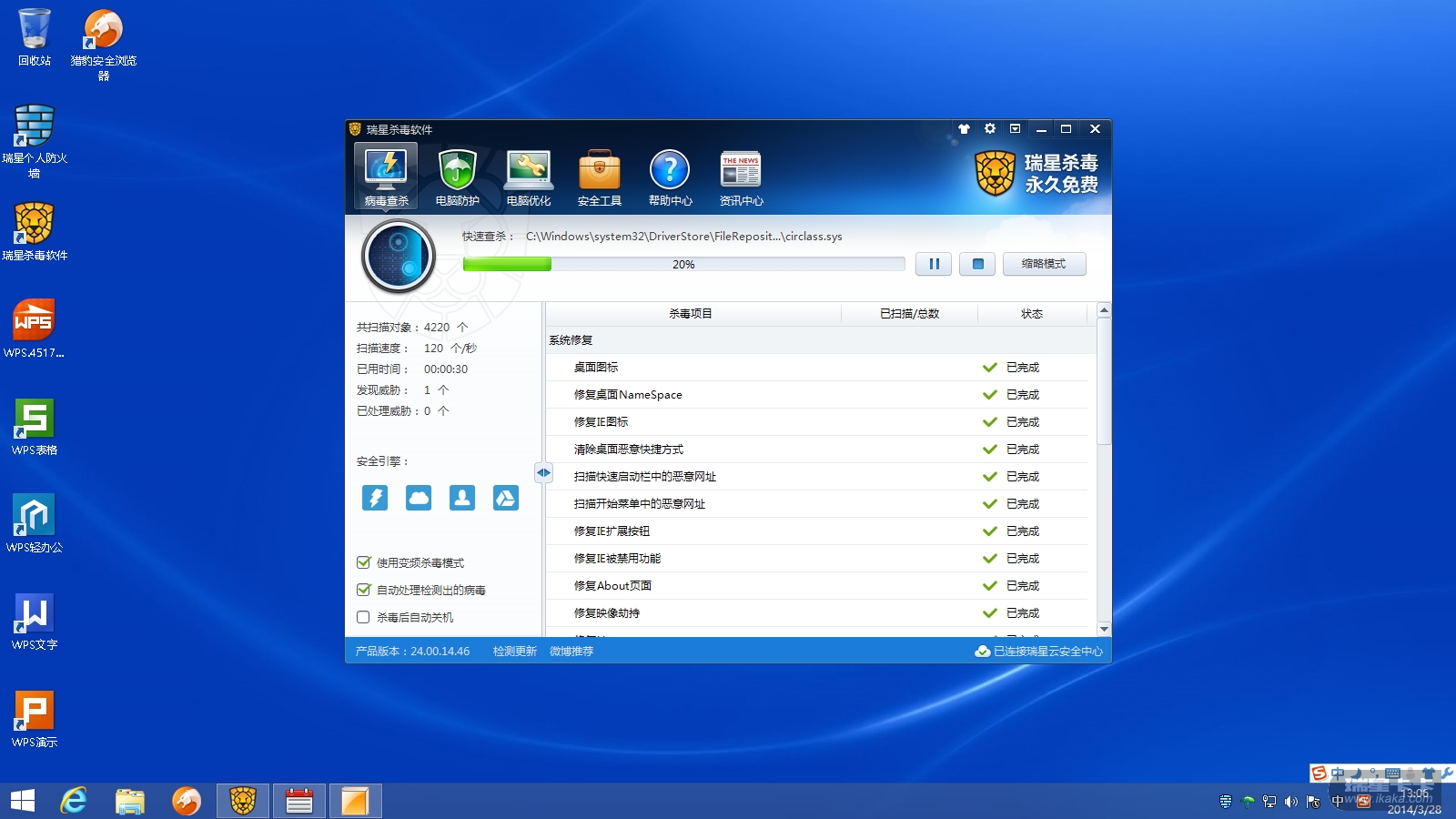Click the Rising antivirus taskbar button
Screen dimensions: 1456x819
(243, 801)
